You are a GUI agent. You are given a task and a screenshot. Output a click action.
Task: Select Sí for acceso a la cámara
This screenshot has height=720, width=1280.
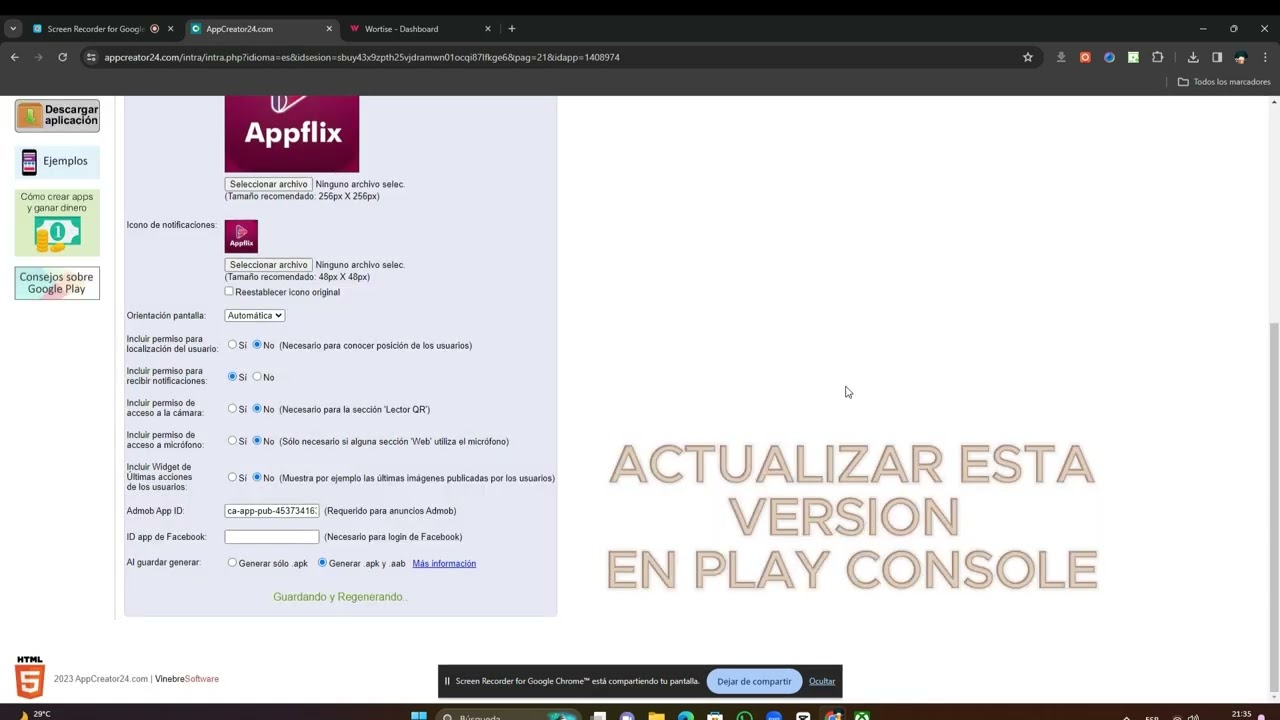(x=232, y=409)
